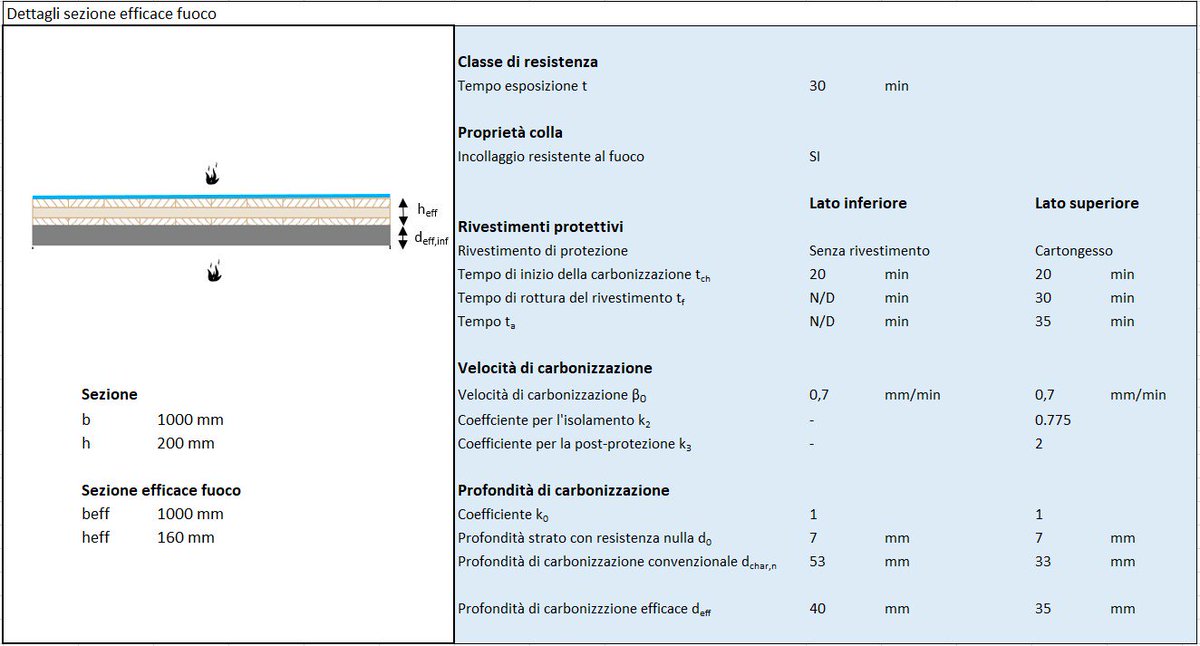Select the 'Proprietà colla' heading
The image size is (1200, 646).
[x=510, y=132]
